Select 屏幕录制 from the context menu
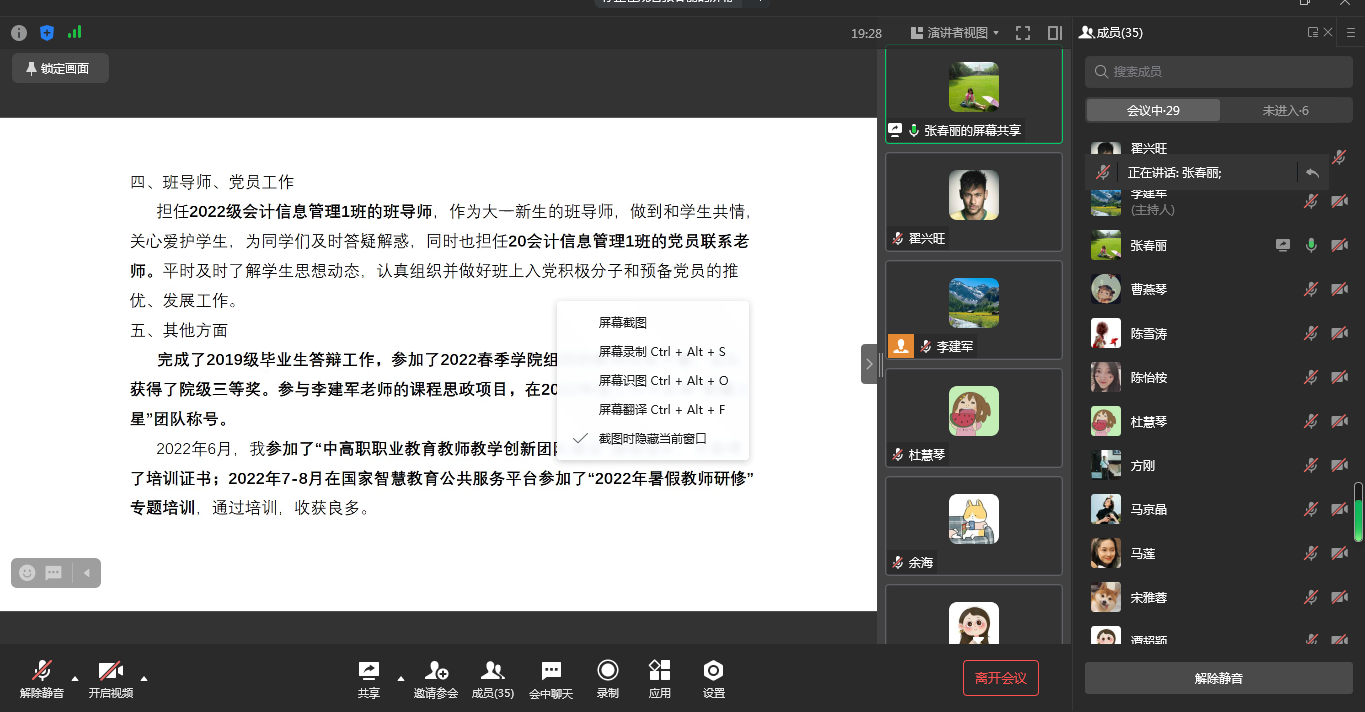The width and height of the screenshot is (1365, 712). [661, 352]
